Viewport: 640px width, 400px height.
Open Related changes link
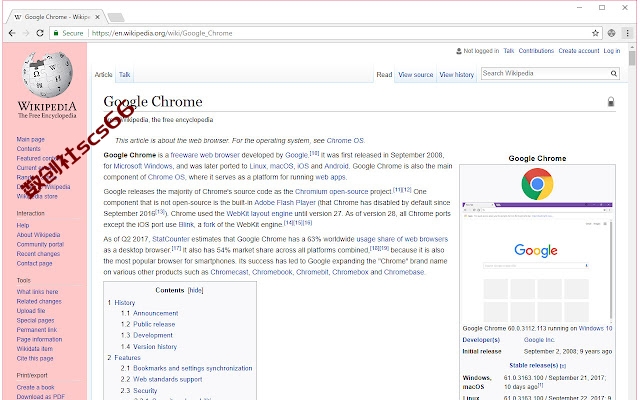[39, 301]
